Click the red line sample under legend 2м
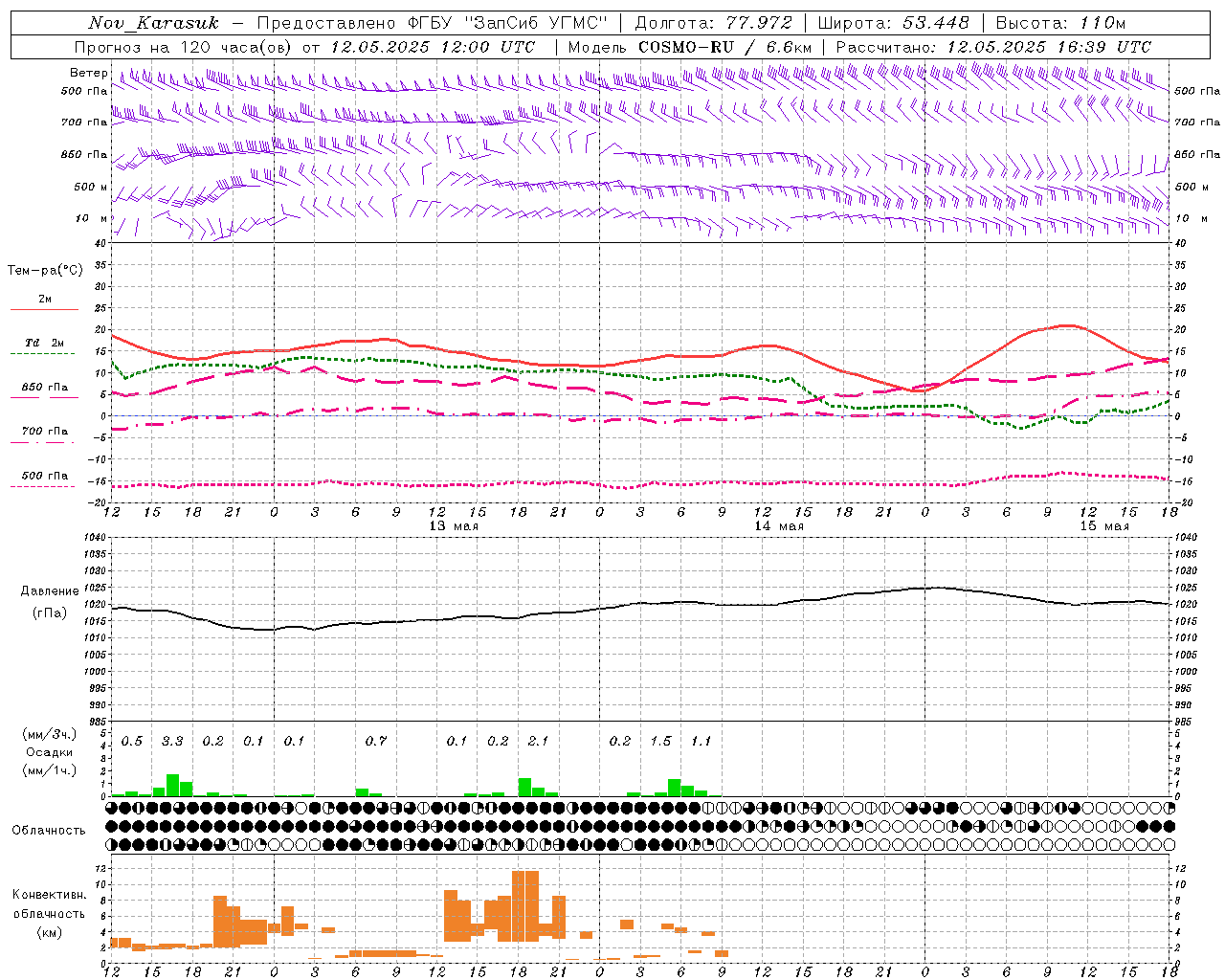 coord(44,309)
